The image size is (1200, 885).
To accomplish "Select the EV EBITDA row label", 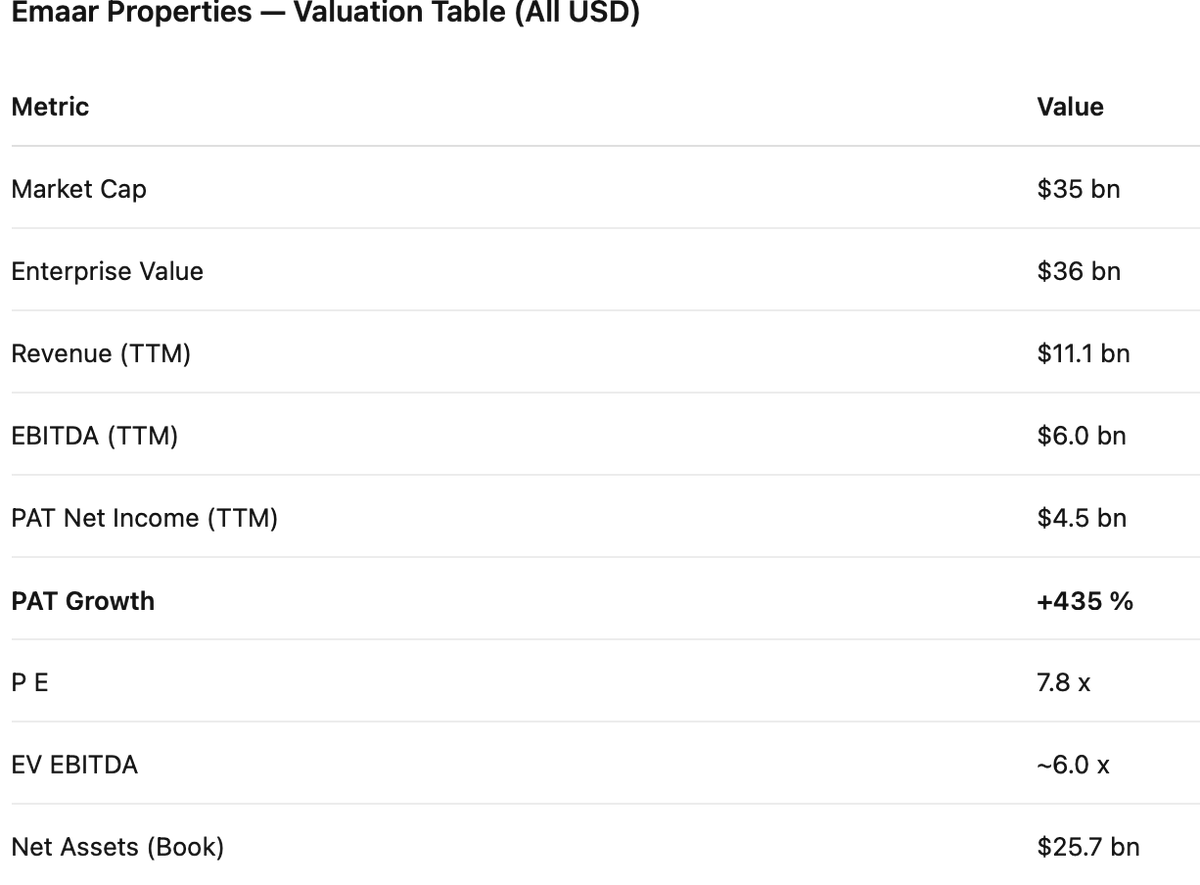I will tap(75, 765).
